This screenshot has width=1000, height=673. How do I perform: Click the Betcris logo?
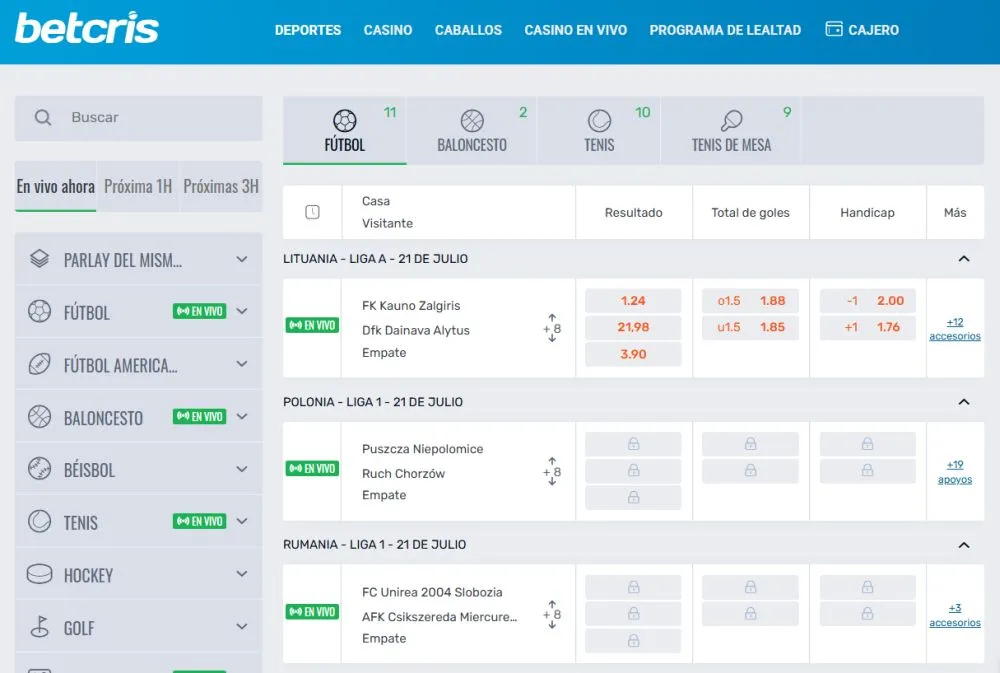(x=87, y=29)
